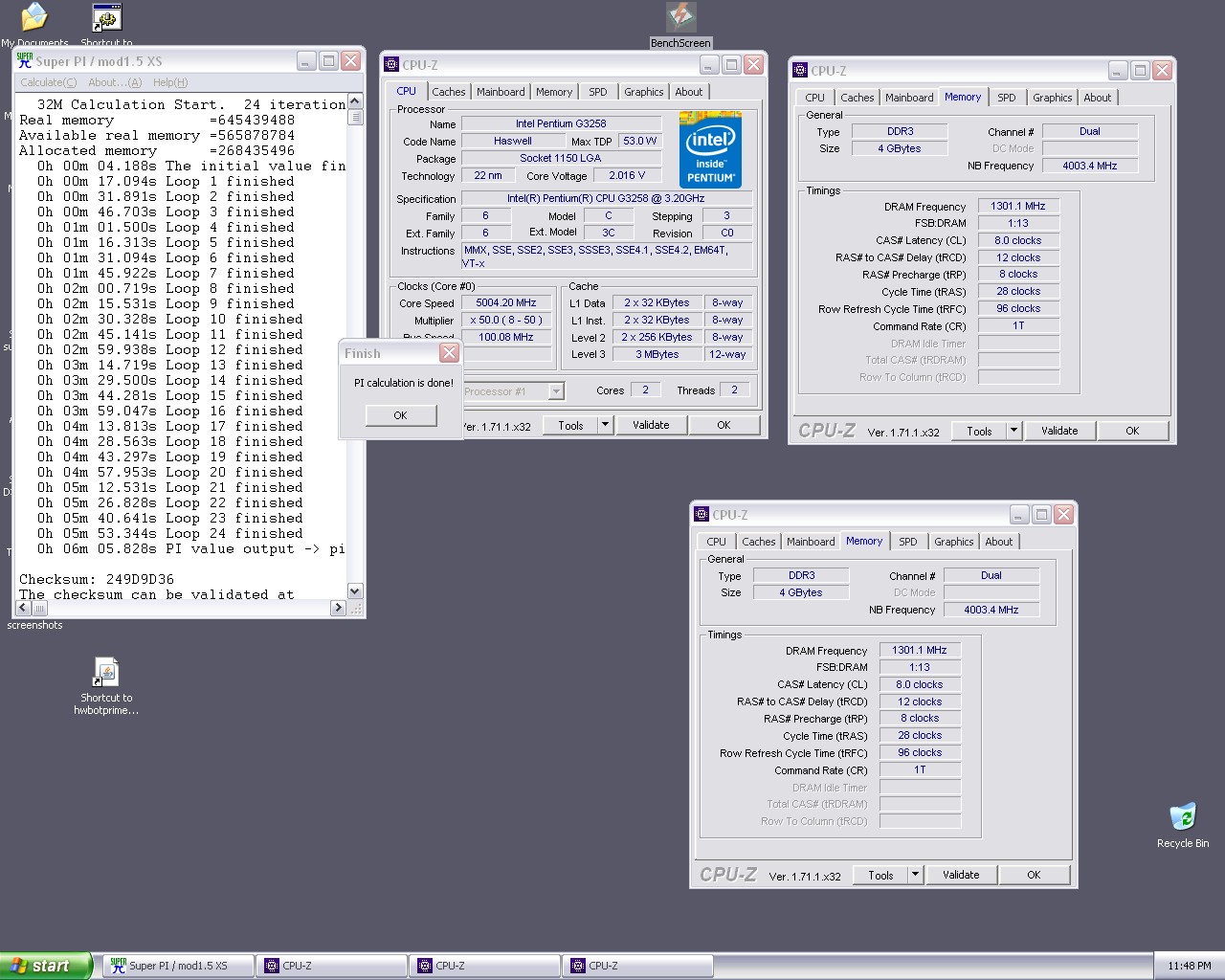Switch to Graphics tab in upper Memory window
1225x980 pixels.
(x=1052, y=98)
